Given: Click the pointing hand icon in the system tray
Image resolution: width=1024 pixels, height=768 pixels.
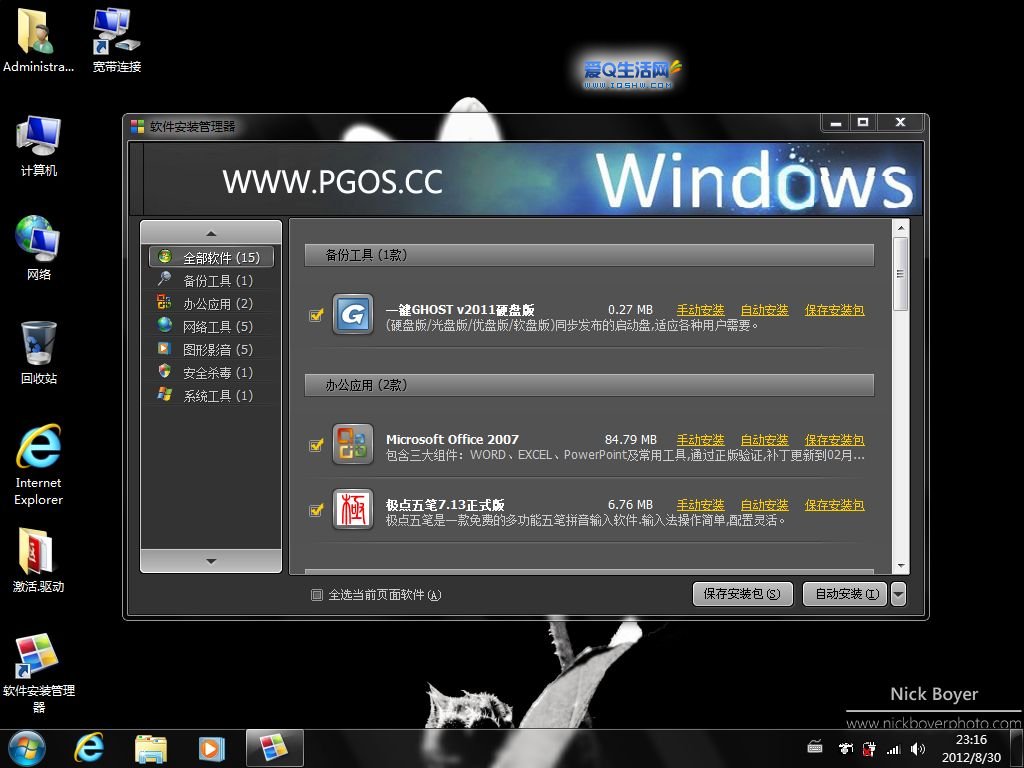Looking at the screenshot, I should point(846,748).
